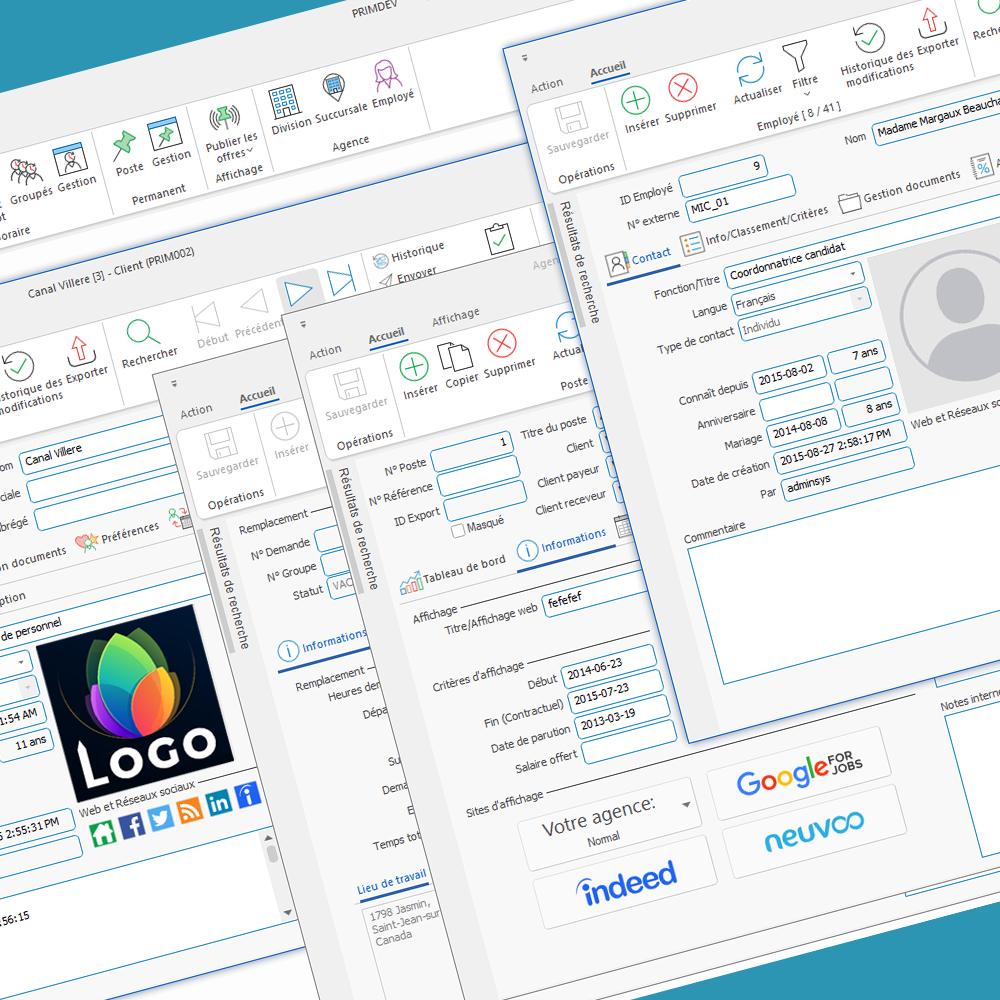Click the scroll down arrow in Client window
The width and height of the screenshot is (1000, 1000).
288,913
